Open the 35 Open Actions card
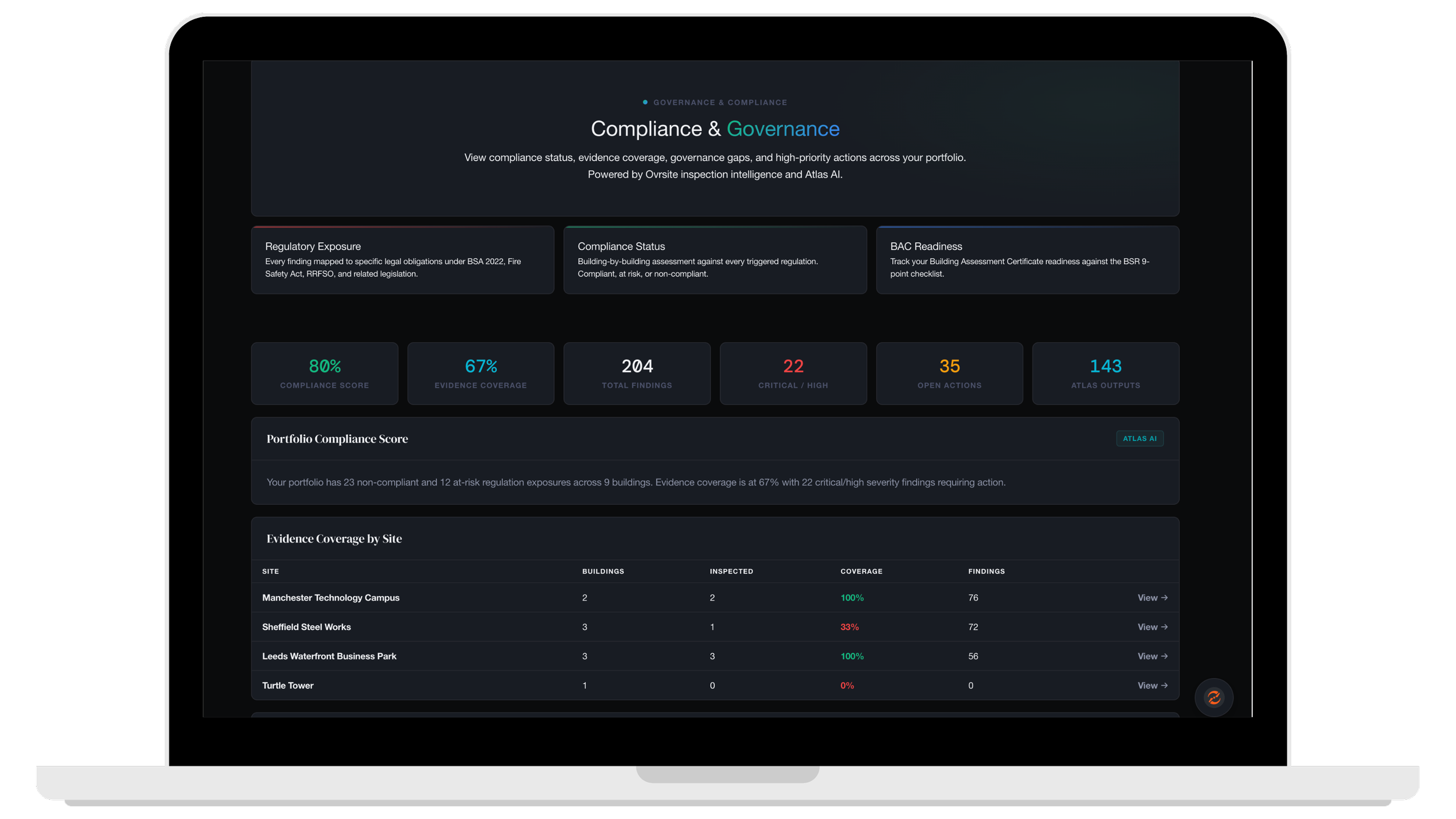This screenshot has width=1456, height=819. click(x=949, y=373)
